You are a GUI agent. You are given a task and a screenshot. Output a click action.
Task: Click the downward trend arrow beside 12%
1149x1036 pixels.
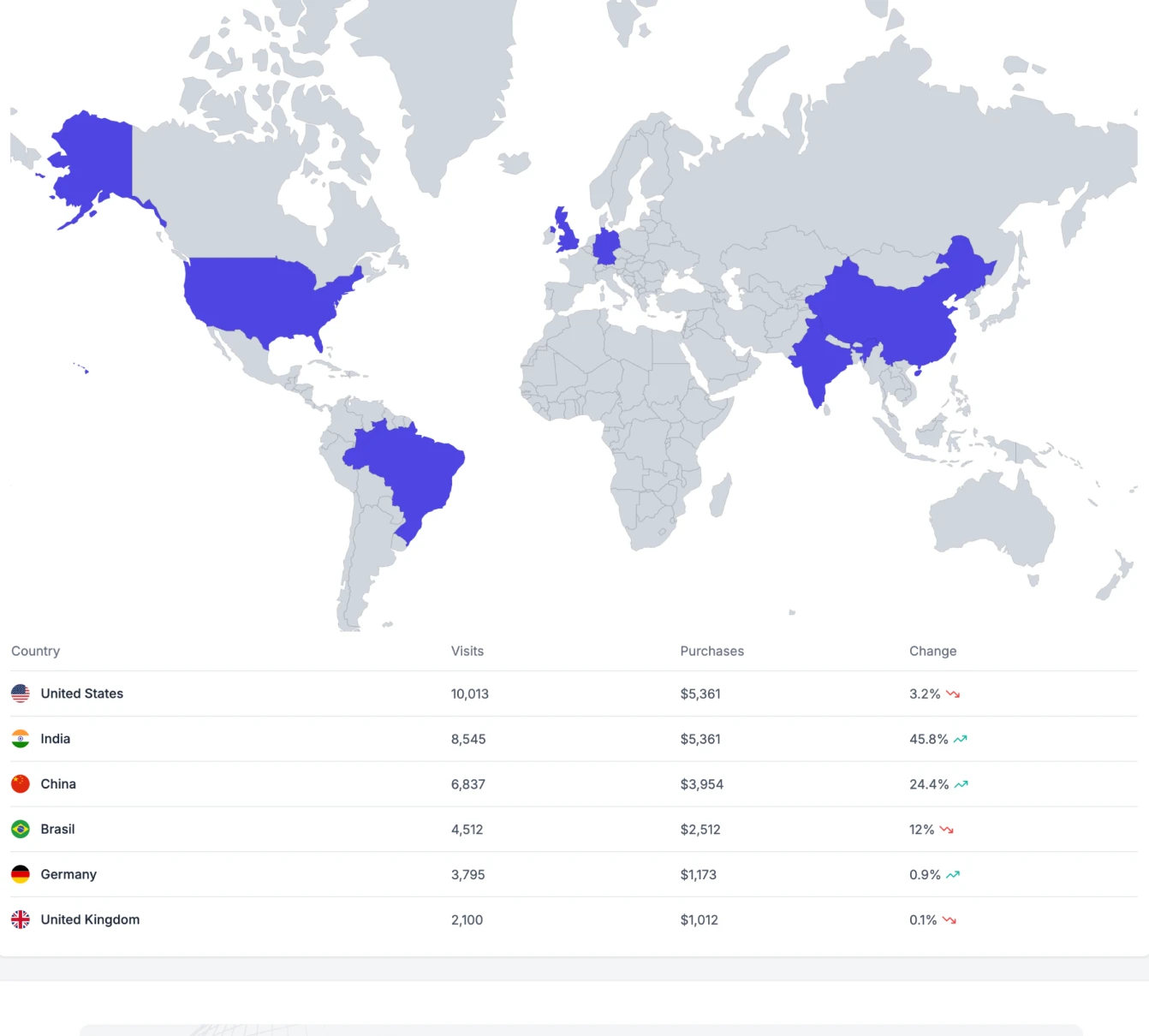tap(946, 830)
